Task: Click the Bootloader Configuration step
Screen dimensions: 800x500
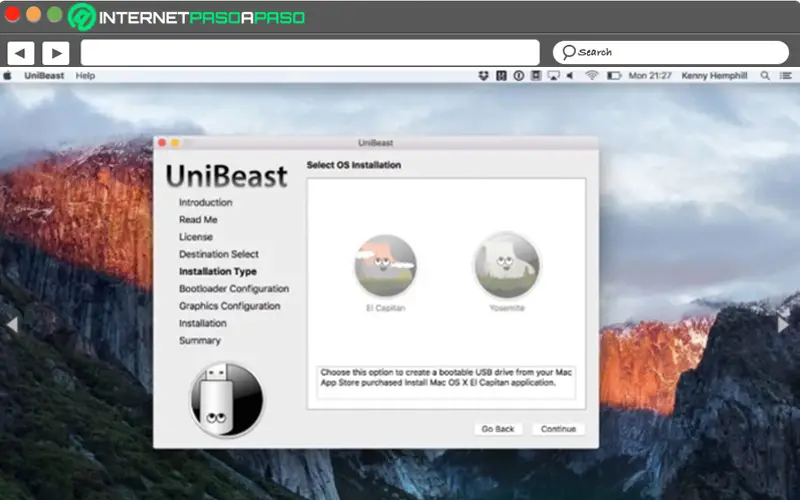Action: pyautogui.click(x=234, y=289)
